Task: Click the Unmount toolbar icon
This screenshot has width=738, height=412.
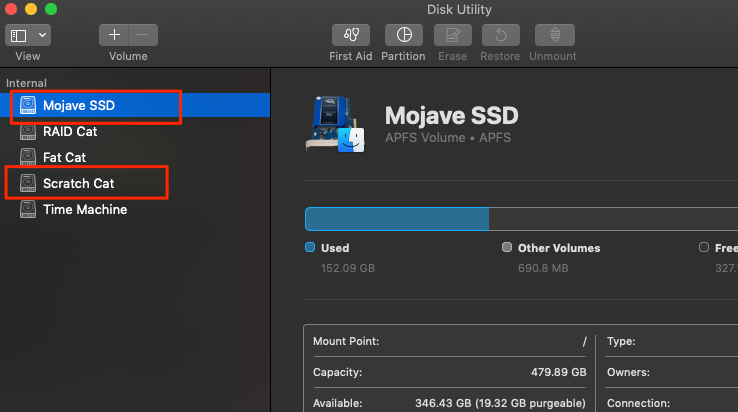Action: [x=555, y=35]
